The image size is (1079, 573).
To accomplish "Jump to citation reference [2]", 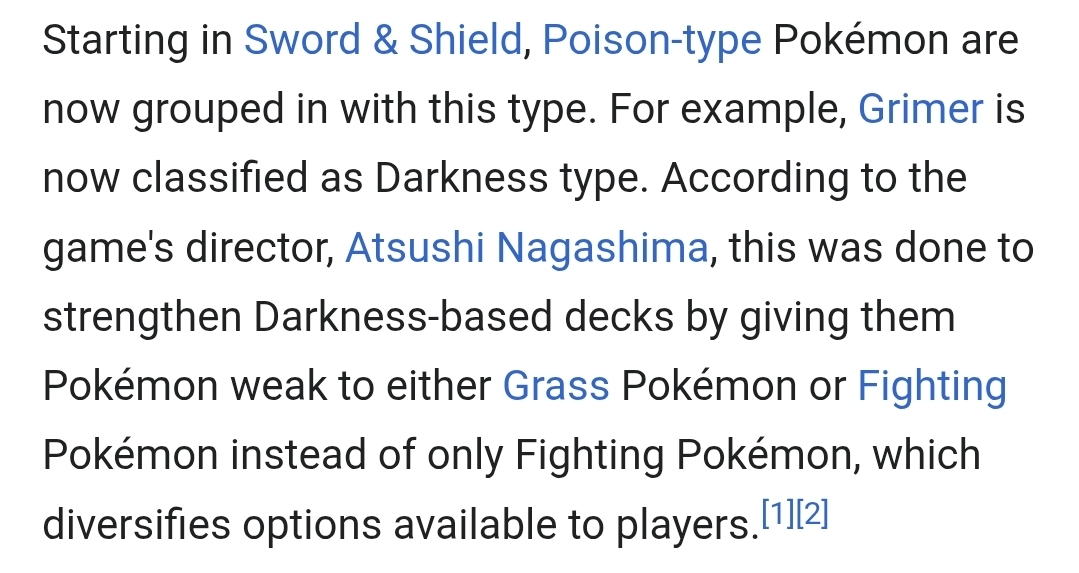I will coord(813,516).
